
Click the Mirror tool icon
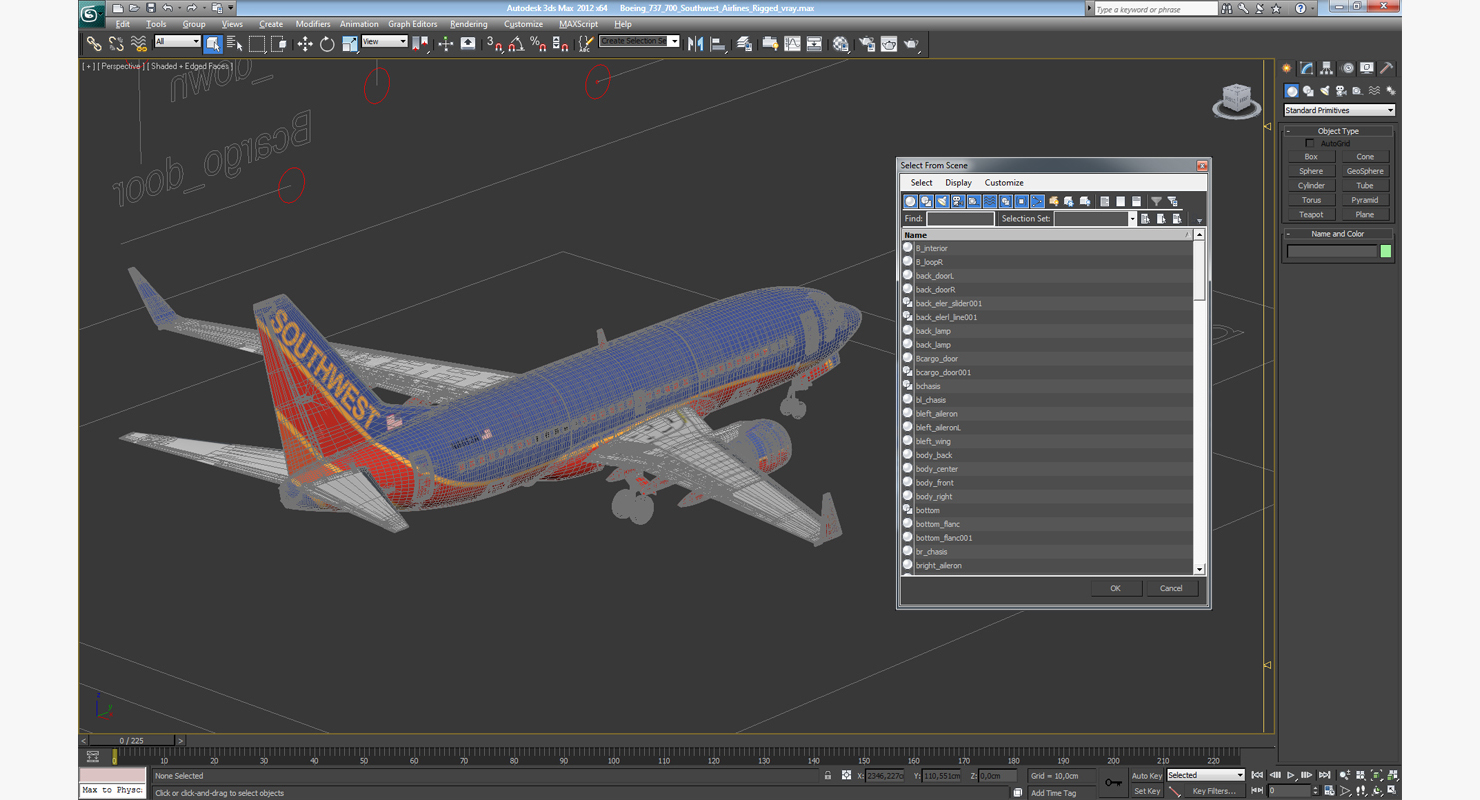point(695,44)
